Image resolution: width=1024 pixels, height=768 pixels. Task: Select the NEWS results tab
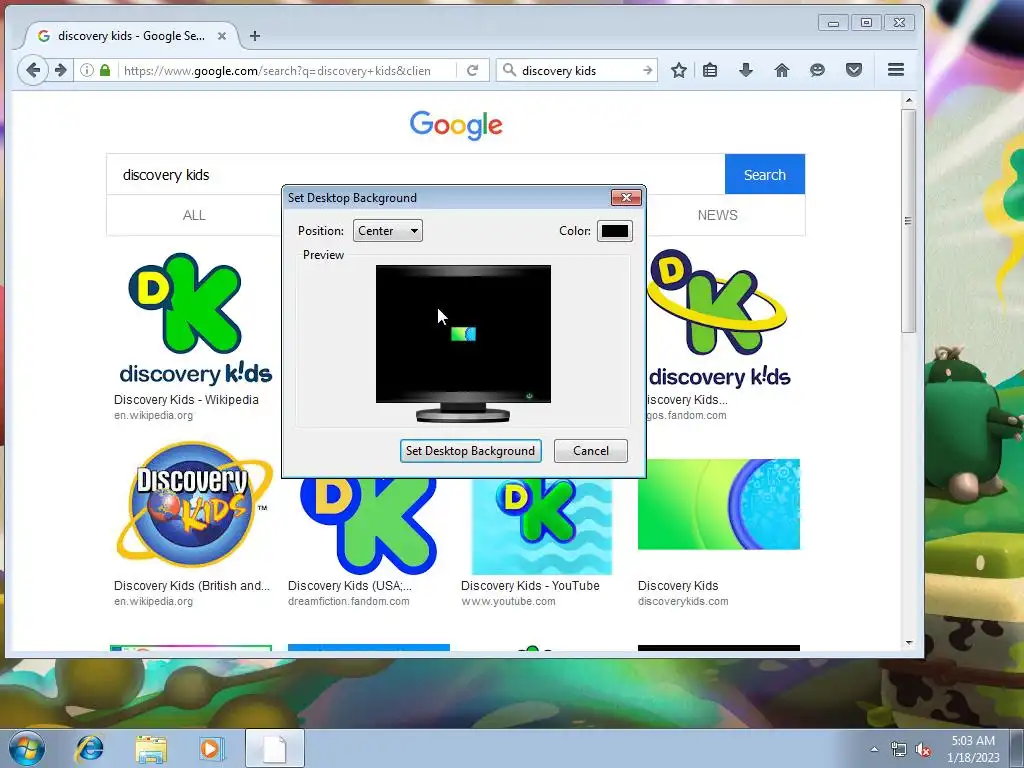coord(718,215)
